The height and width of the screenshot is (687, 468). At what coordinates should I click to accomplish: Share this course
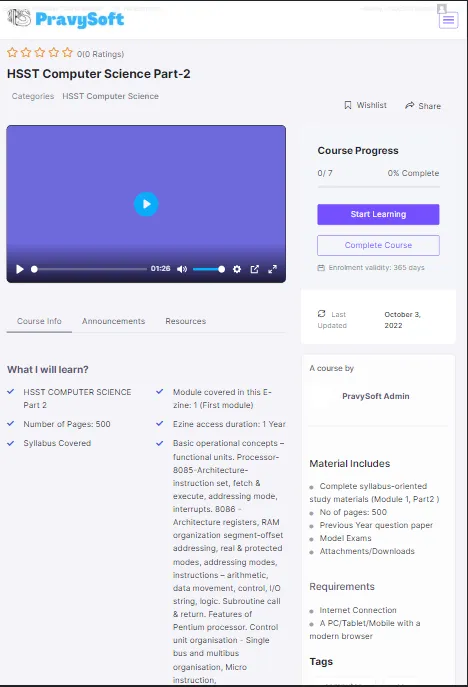click(423, 106)
